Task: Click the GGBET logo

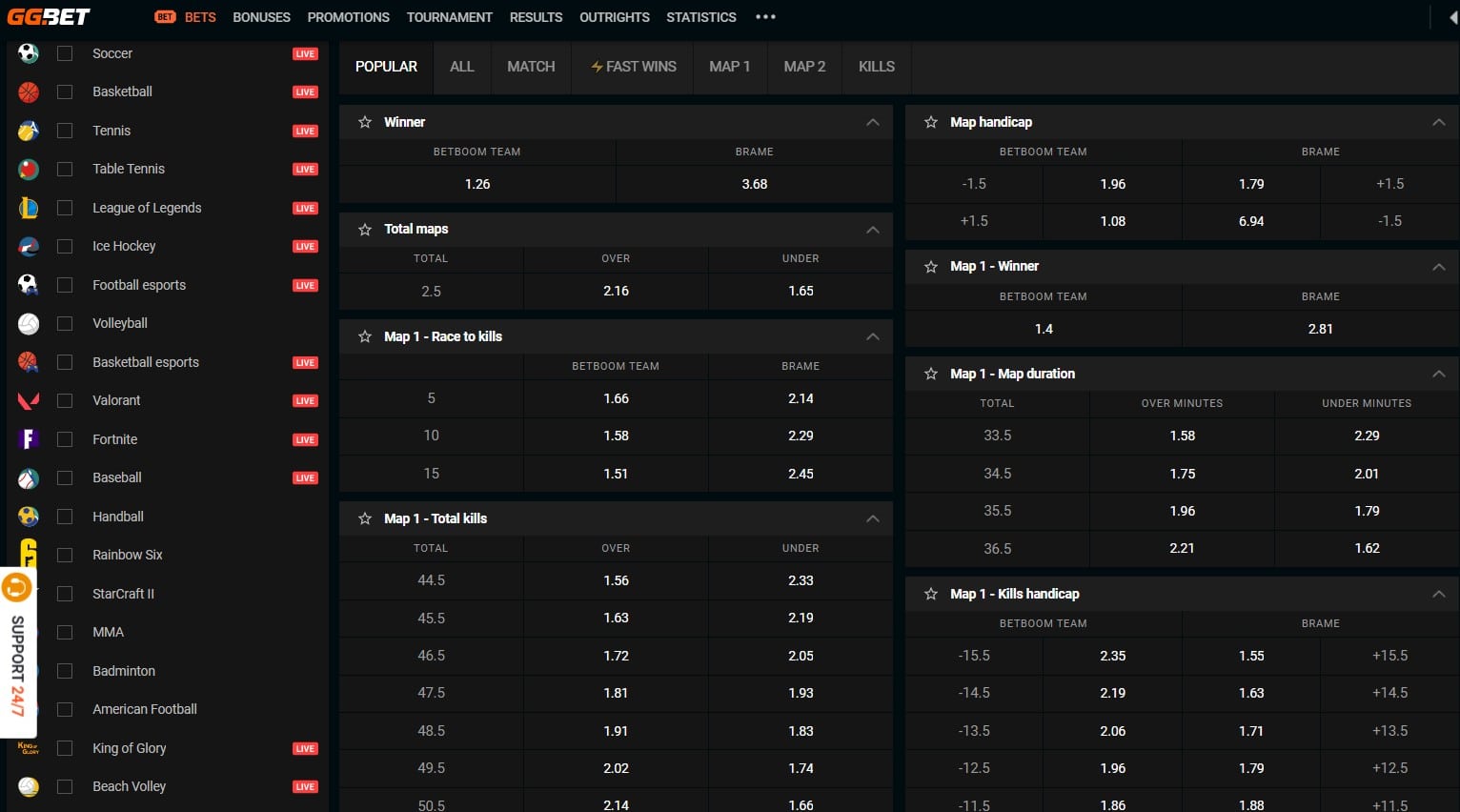Action: (49, 17)
